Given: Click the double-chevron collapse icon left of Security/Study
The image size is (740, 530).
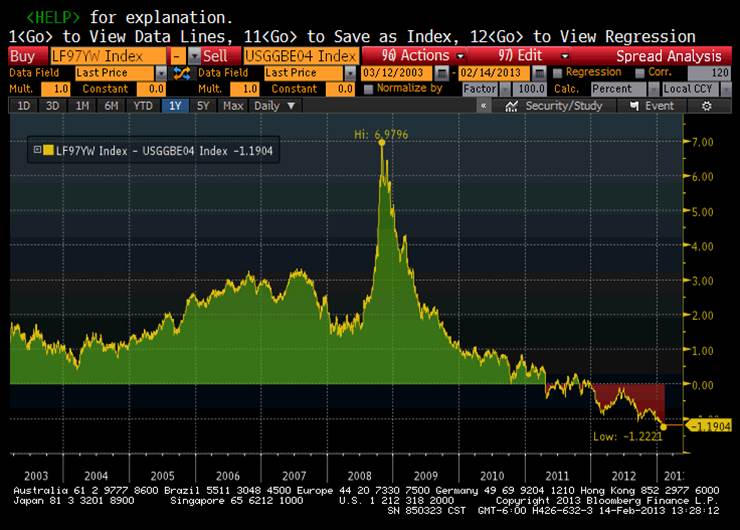Looking at the screenshot, I should click(x=484, y=106).
